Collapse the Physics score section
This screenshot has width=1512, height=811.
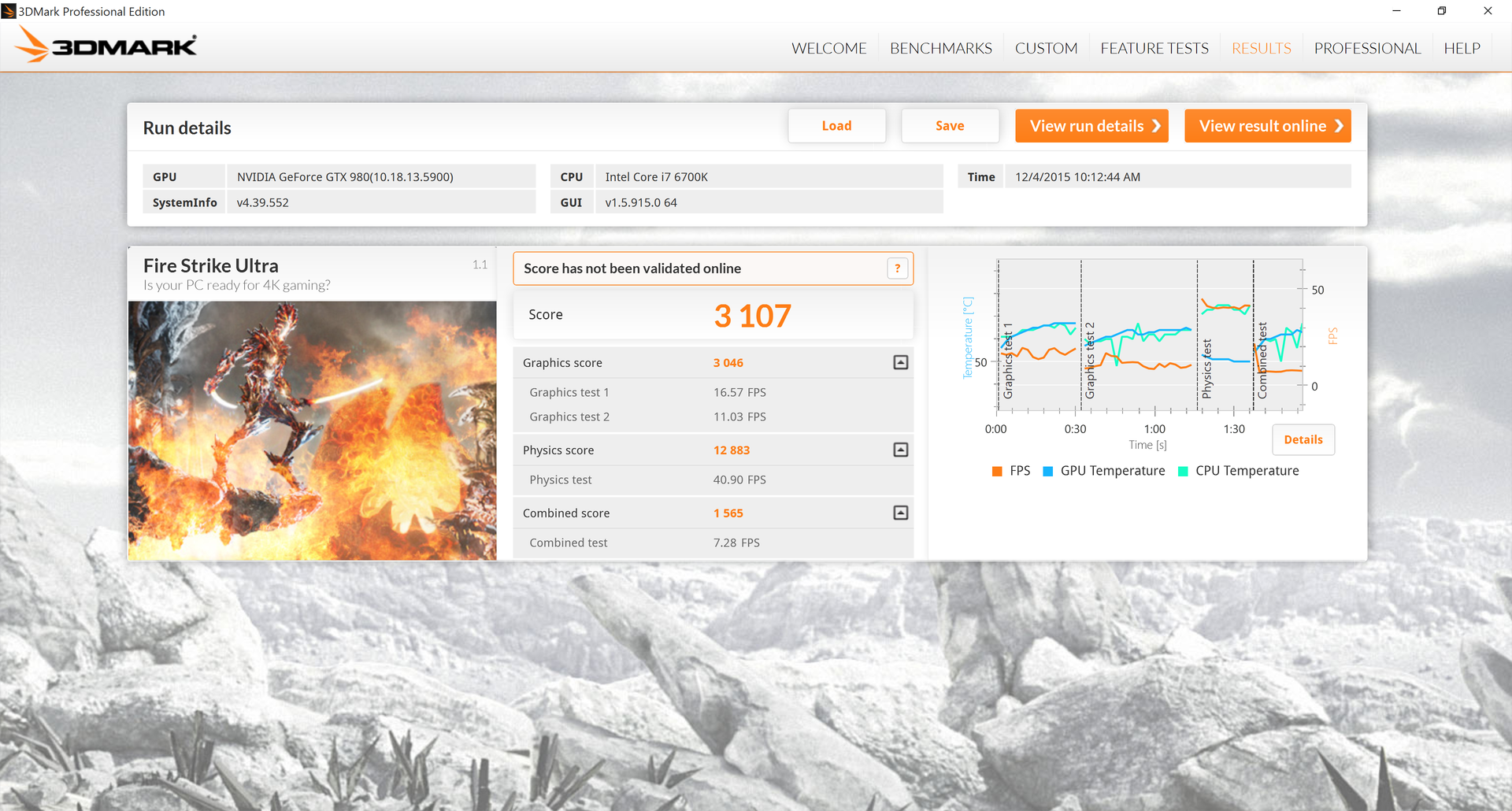coord(901,450)
